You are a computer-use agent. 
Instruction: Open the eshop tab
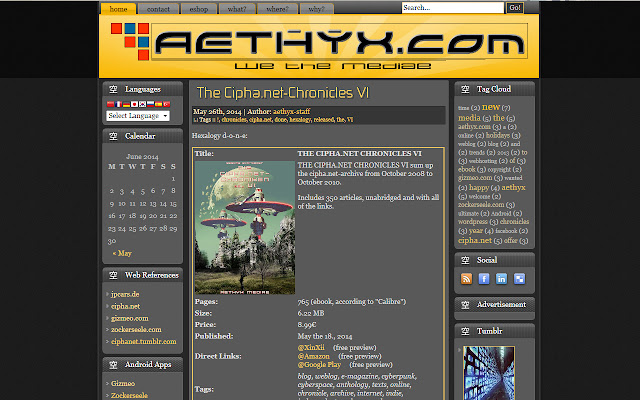199,9
